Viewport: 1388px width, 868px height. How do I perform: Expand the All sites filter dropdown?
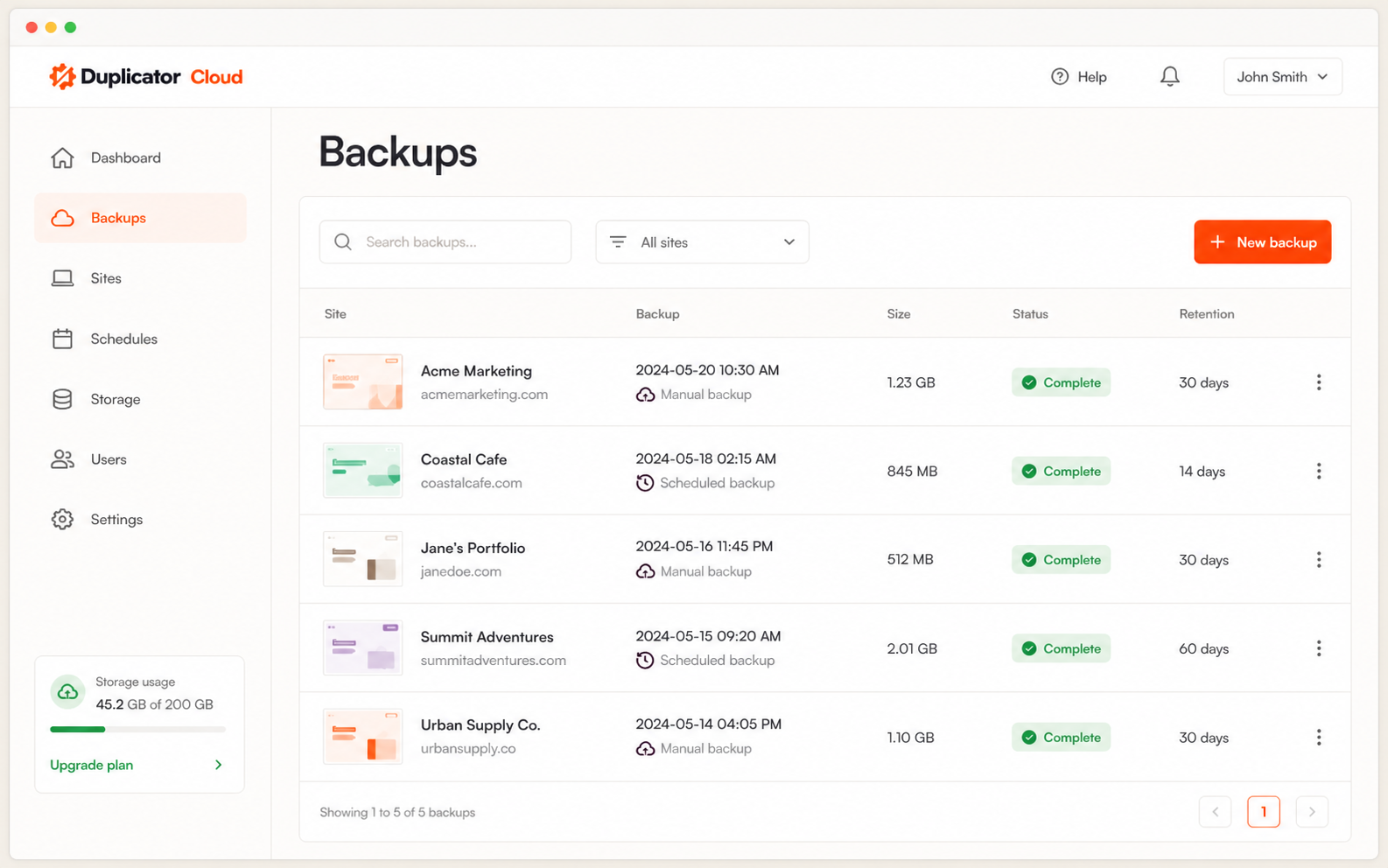[x=702, y=241]
